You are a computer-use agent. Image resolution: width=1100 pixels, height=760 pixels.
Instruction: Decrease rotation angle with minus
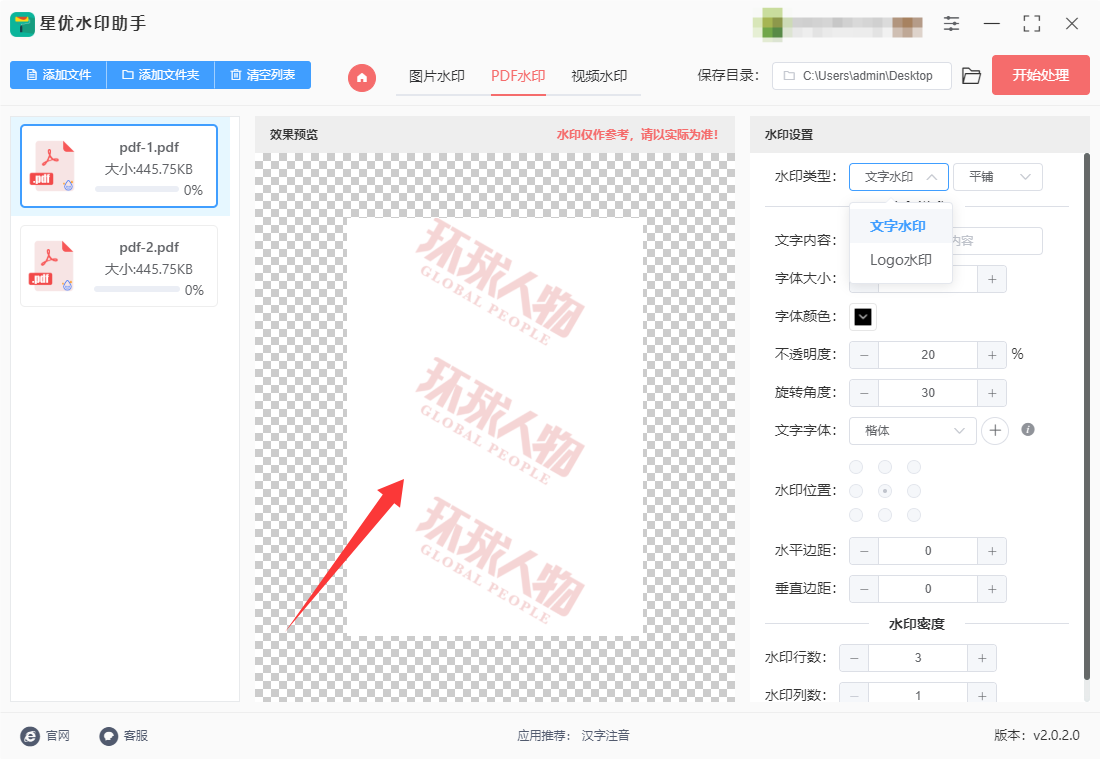coord(864,393)
